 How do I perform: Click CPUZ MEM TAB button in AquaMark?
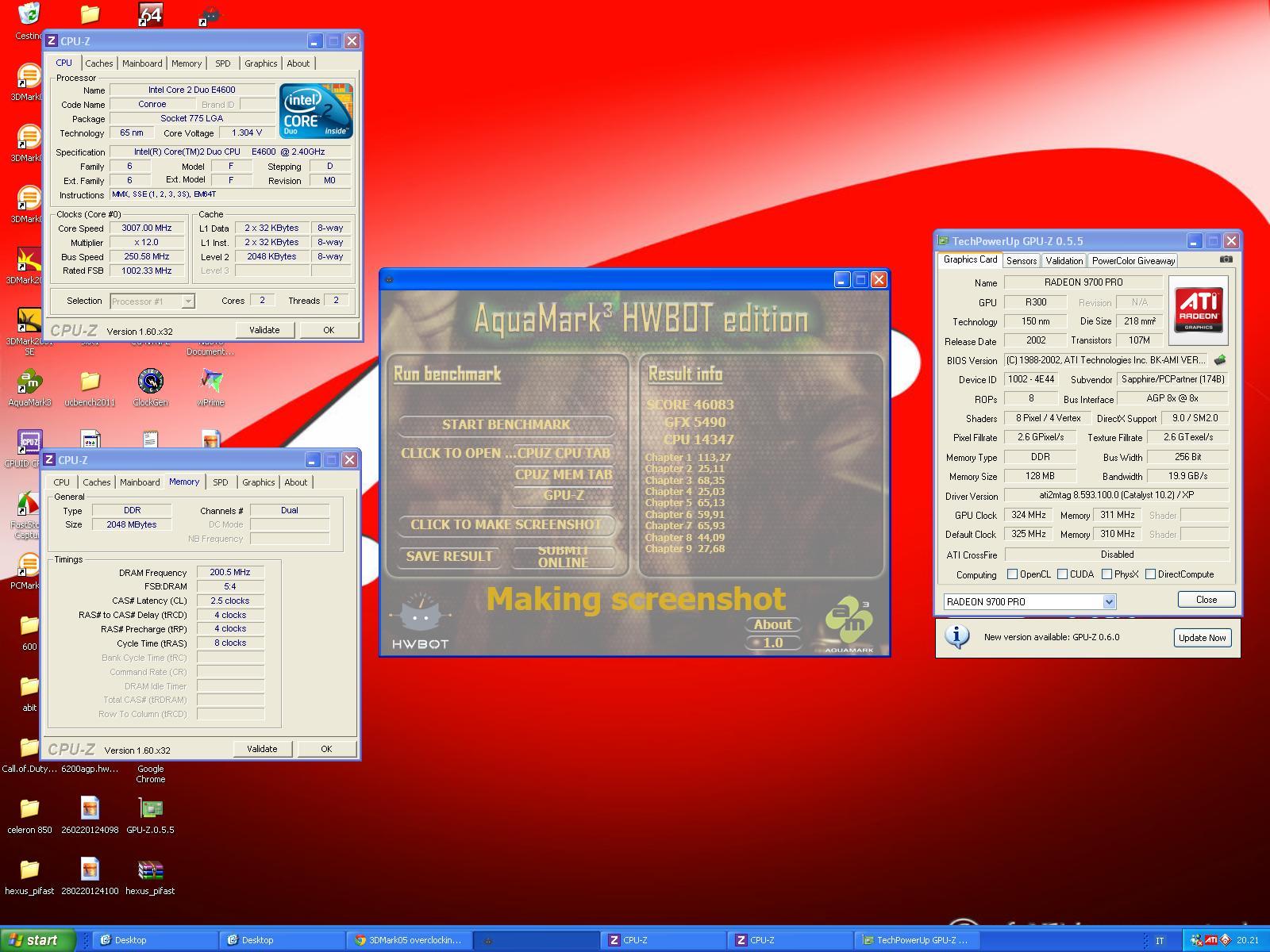(564, 474)
